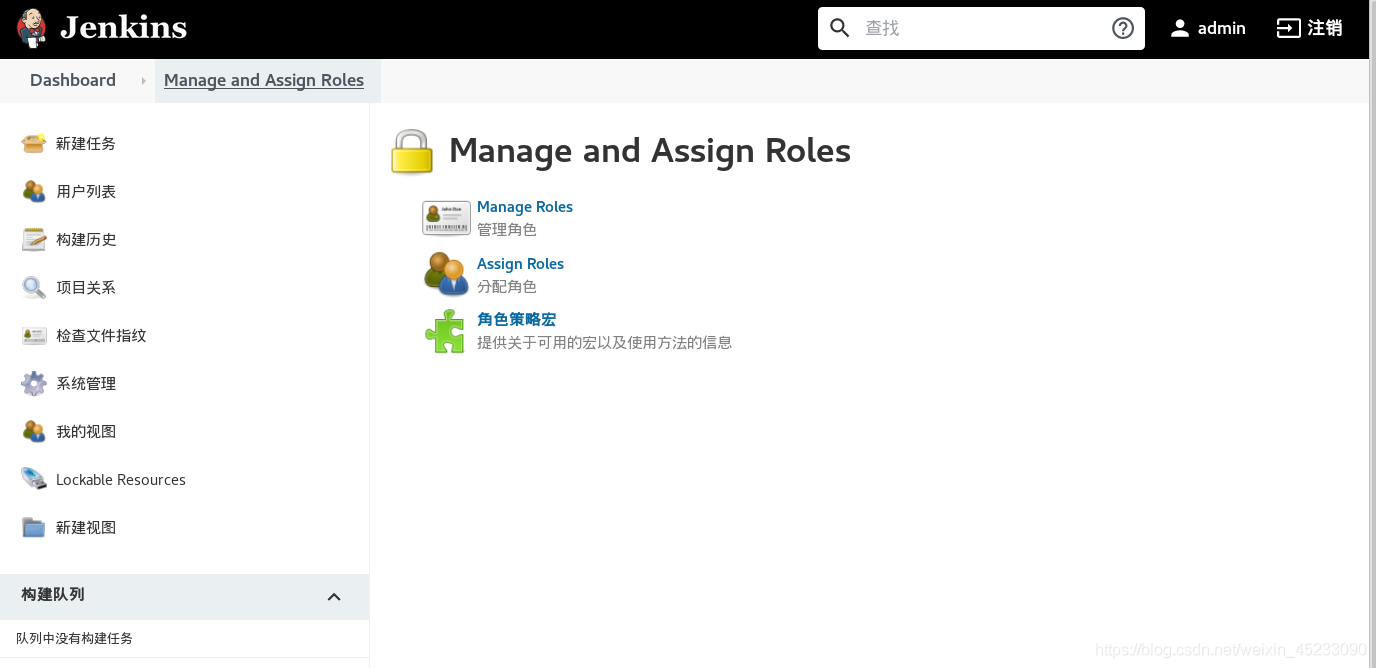The height and width of the screenshot is (668, 1376).
Task: Open 用户列表 sidebar link
Action: click(x=86, y=191)
